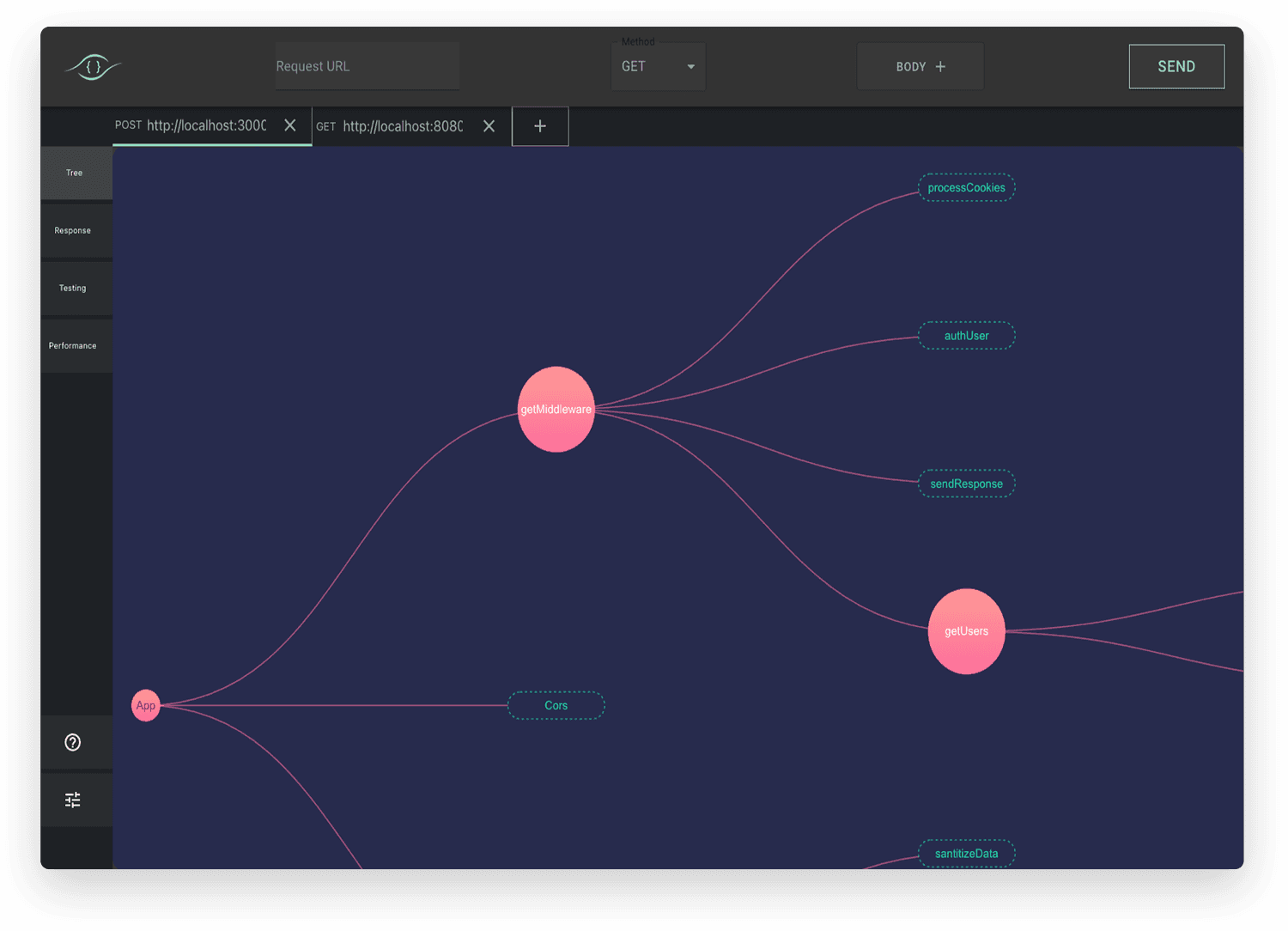
Task: Click the processCookies node
Action: coord(967,187)
